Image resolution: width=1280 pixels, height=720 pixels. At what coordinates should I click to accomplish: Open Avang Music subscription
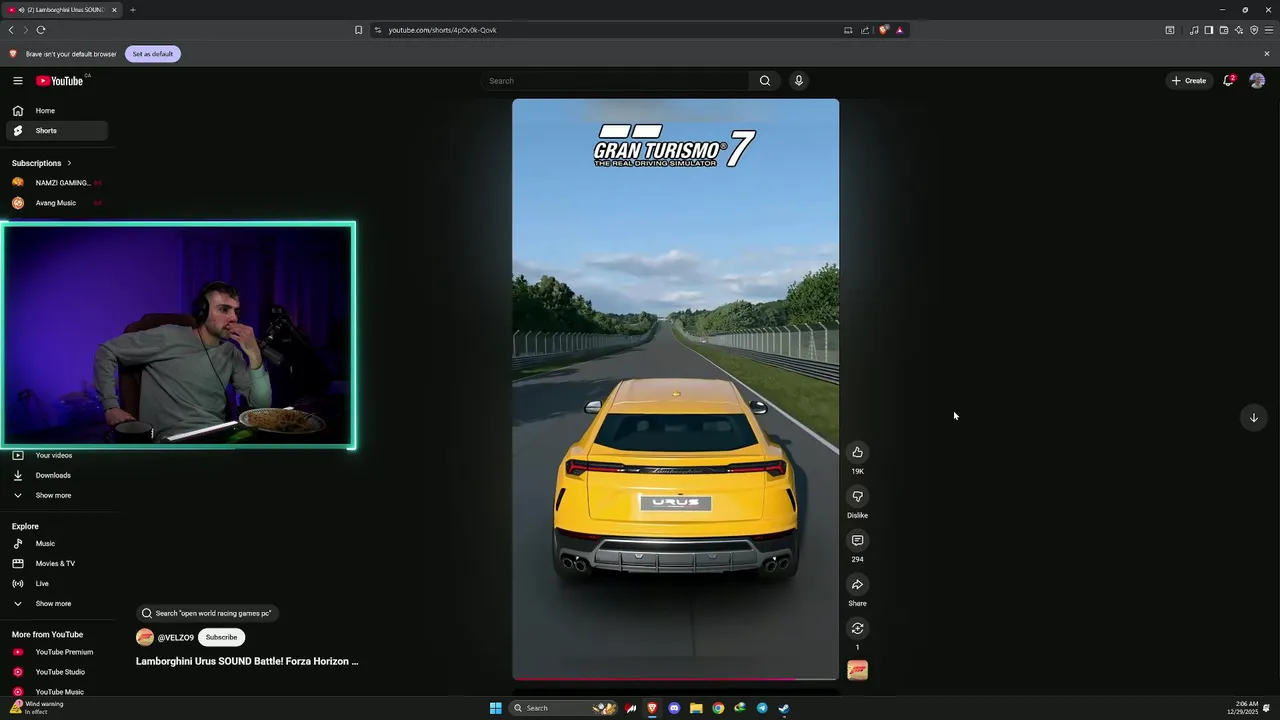(x=57, y=203)
